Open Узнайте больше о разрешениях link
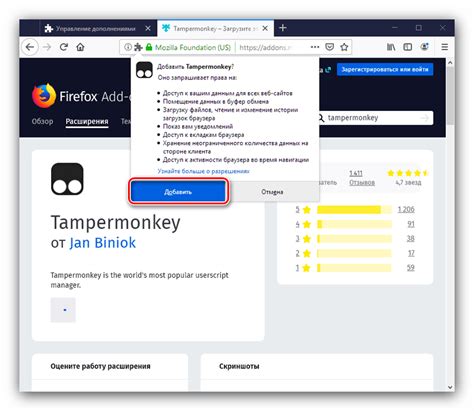The image size is (474, 411). [x=203, y=171]
